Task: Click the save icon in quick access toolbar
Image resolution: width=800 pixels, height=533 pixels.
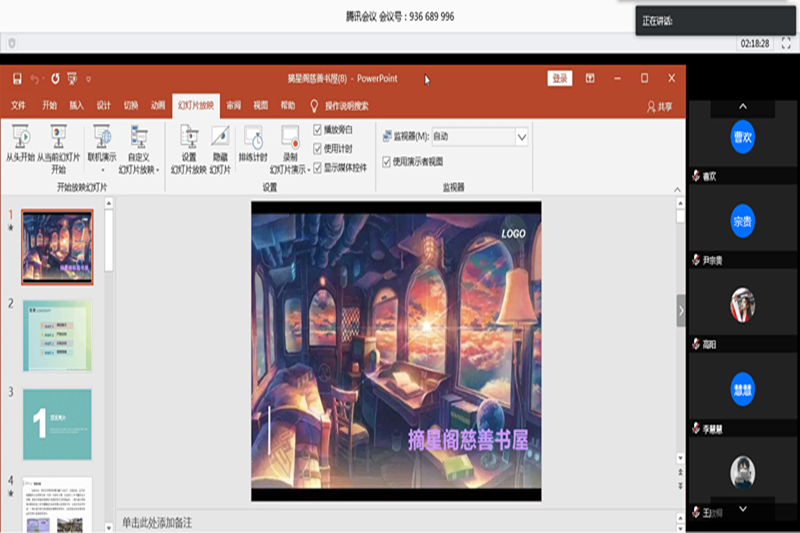Action: coord(17,78)
